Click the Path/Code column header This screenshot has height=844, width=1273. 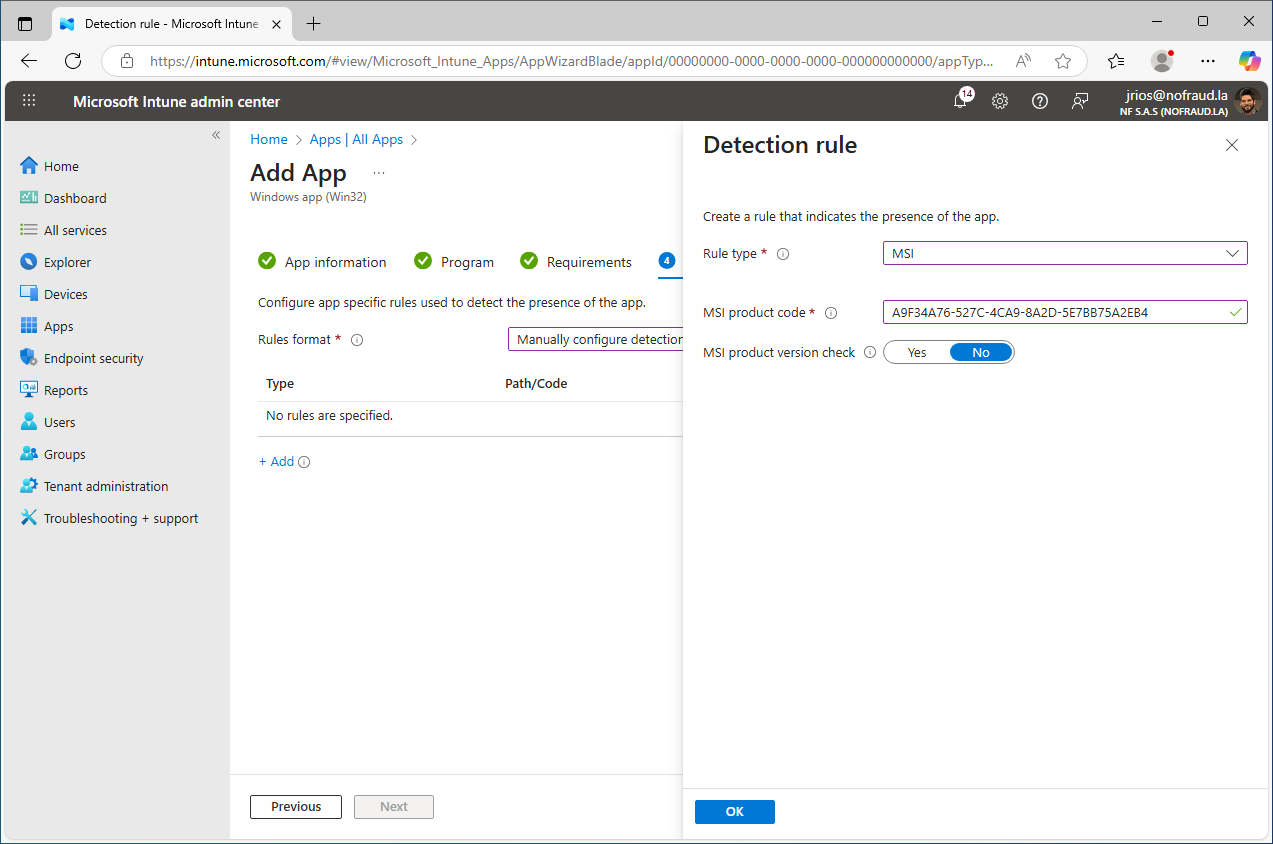coord(536,384)
